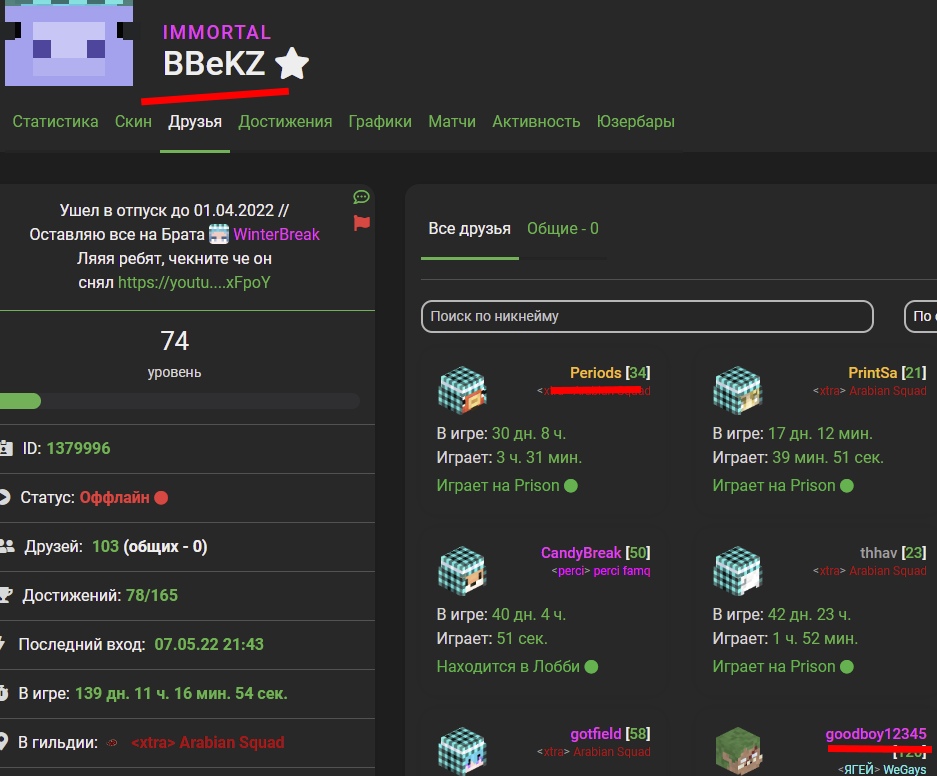This screenshot has width=937, height=776.
Task: Click the Periods friend avatar head
Action: tap(462, 390)
